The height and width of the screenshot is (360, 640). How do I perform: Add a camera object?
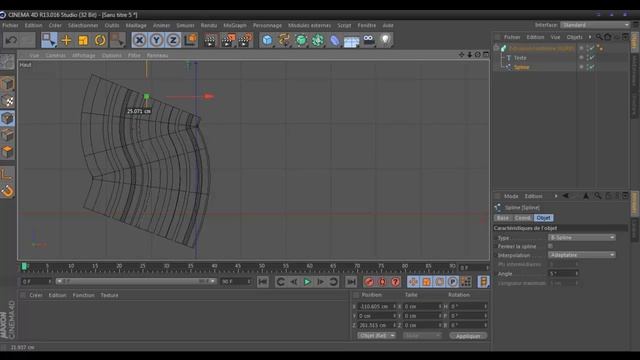point(369,40)
